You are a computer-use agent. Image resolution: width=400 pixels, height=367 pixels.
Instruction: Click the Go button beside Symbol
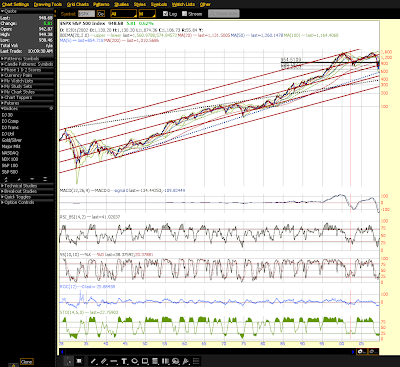click(x=101, y=14)
